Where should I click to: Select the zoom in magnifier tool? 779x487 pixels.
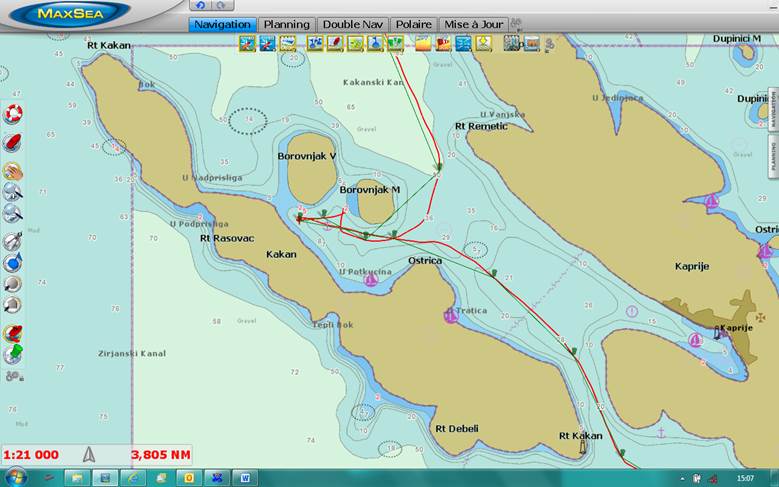click(13, 192)
